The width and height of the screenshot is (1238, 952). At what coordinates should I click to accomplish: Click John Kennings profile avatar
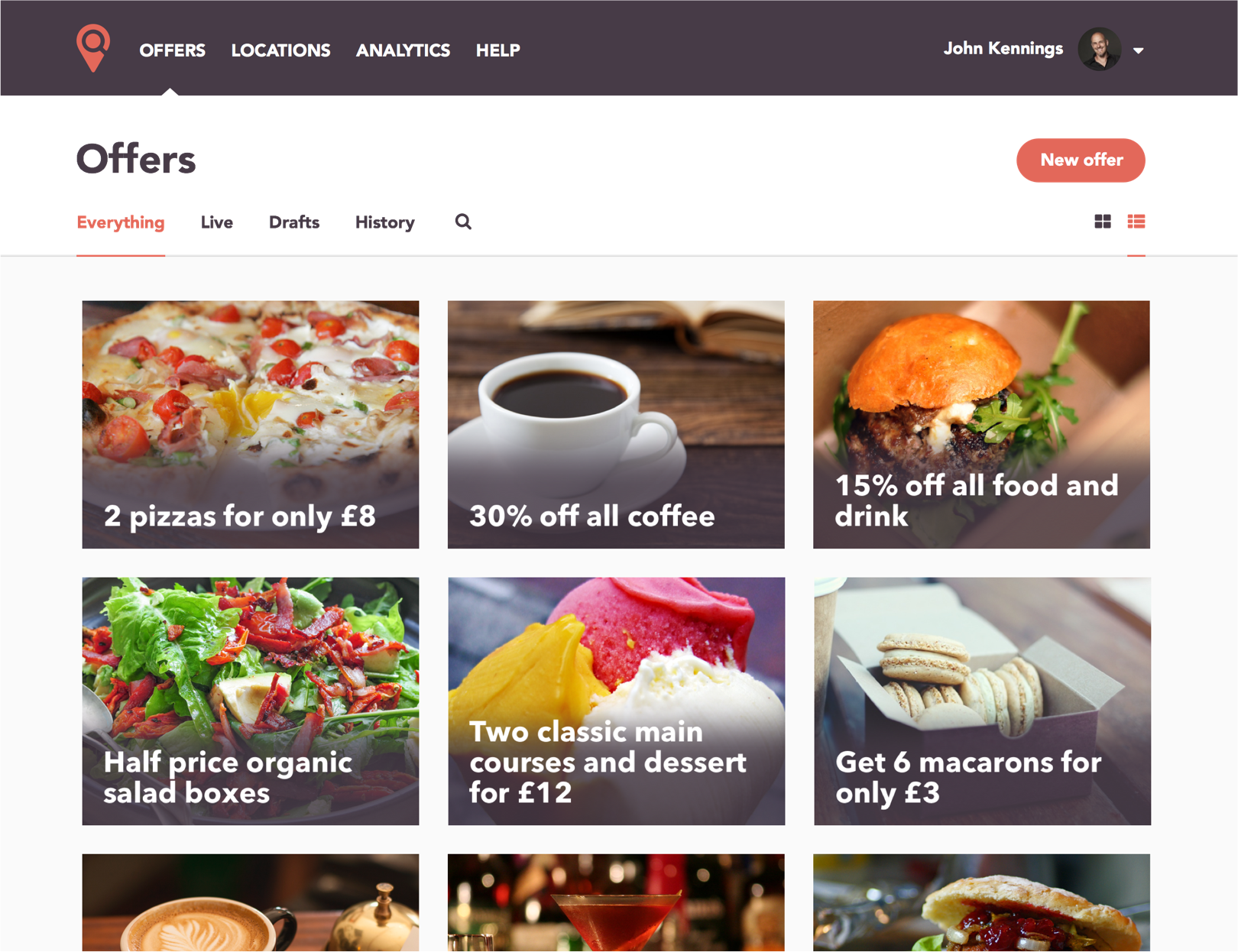pos(1100,49)
